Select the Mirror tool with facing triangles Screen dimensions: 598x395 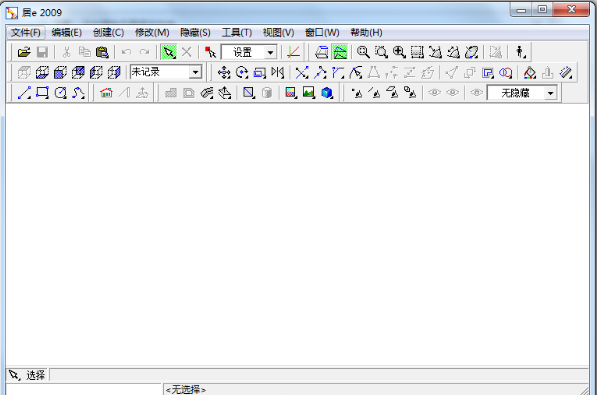tap(278, 72)
